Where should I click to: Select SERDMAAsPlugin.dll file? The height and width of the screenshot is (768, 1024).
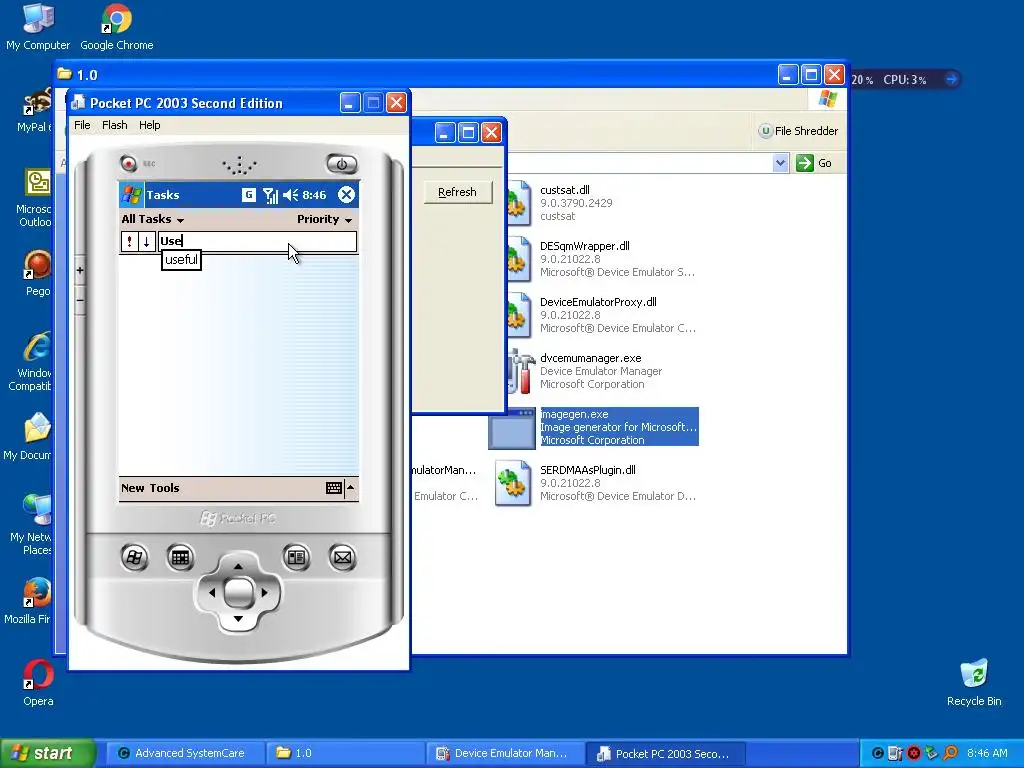[x=588, y=470]
